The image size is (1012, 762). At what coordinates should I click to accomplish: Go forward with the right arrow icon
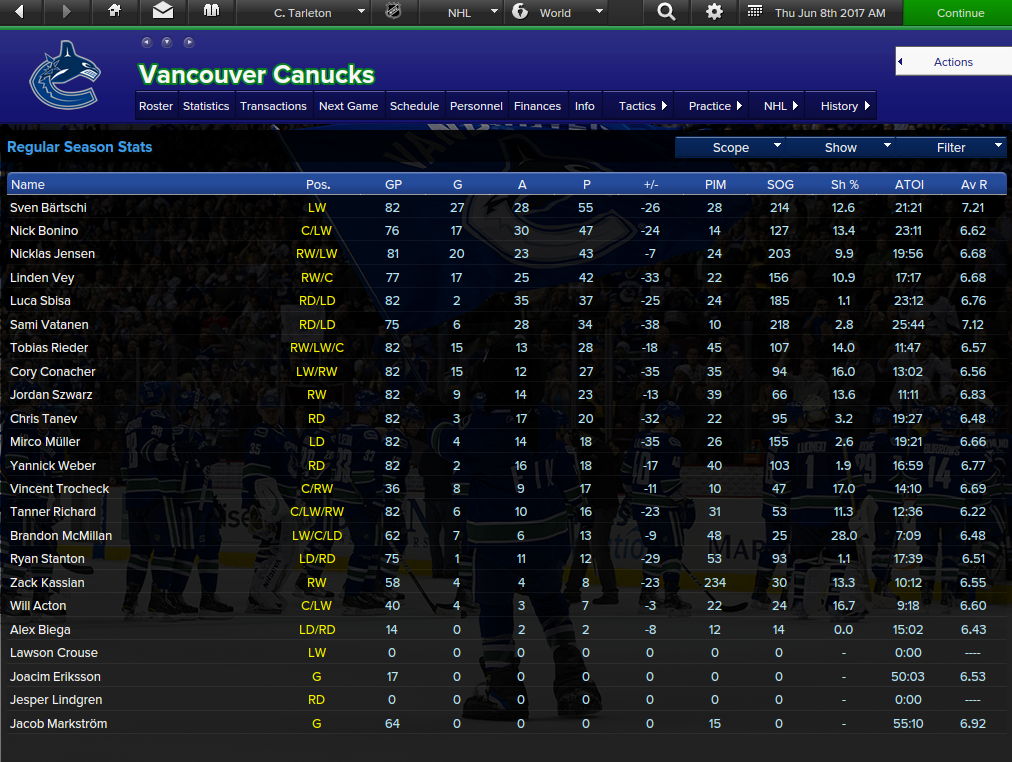[66, 12]
